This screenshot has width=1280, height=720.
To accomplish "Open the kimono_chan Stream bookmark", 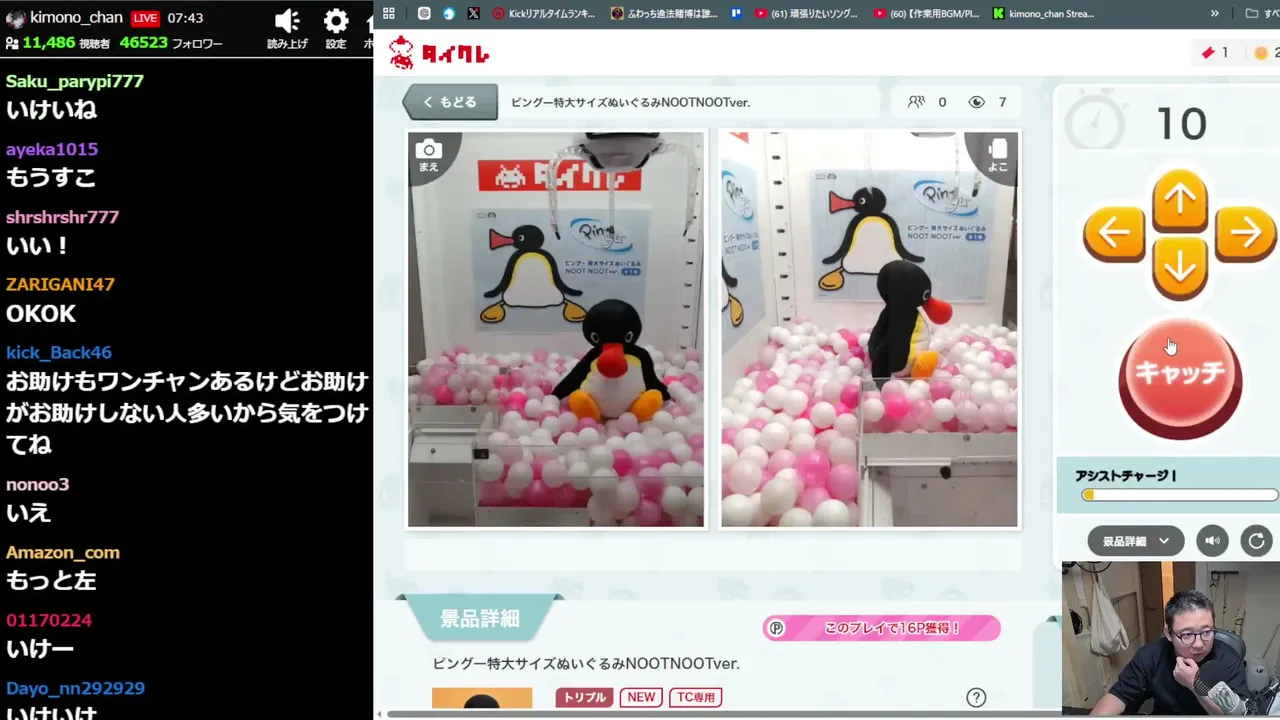I will (1044, 13).
